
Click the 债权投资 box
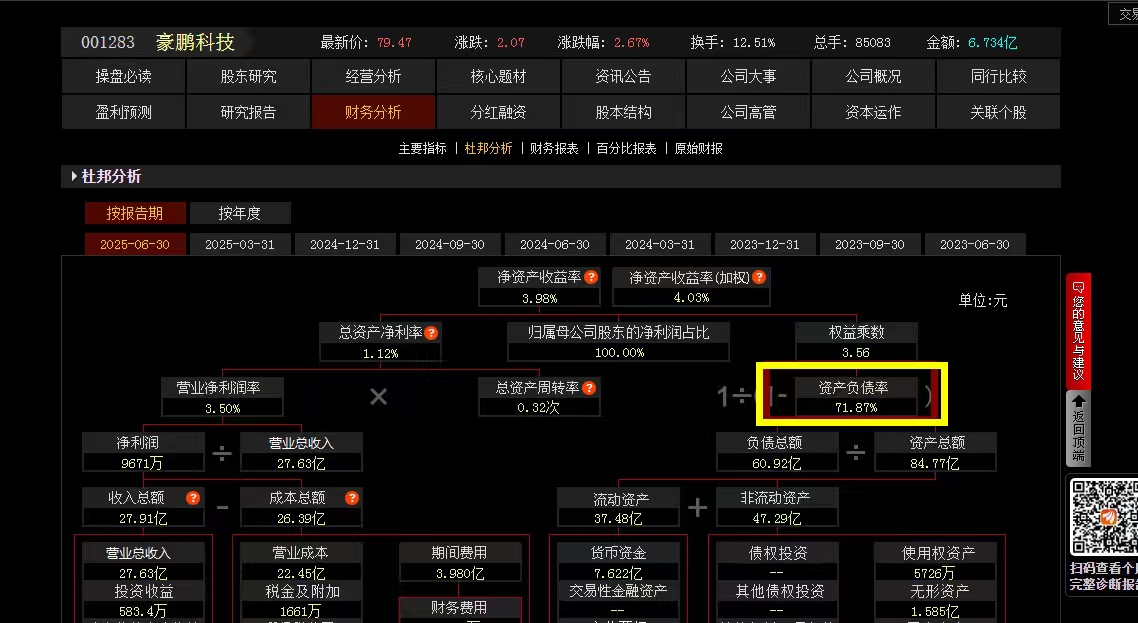click(777, 563)
